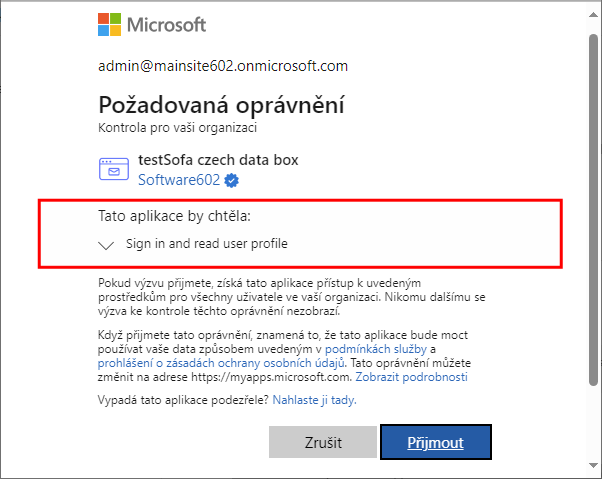Click the vertical scrollbar thumb
602x479 pixels.
coord(594,210)
